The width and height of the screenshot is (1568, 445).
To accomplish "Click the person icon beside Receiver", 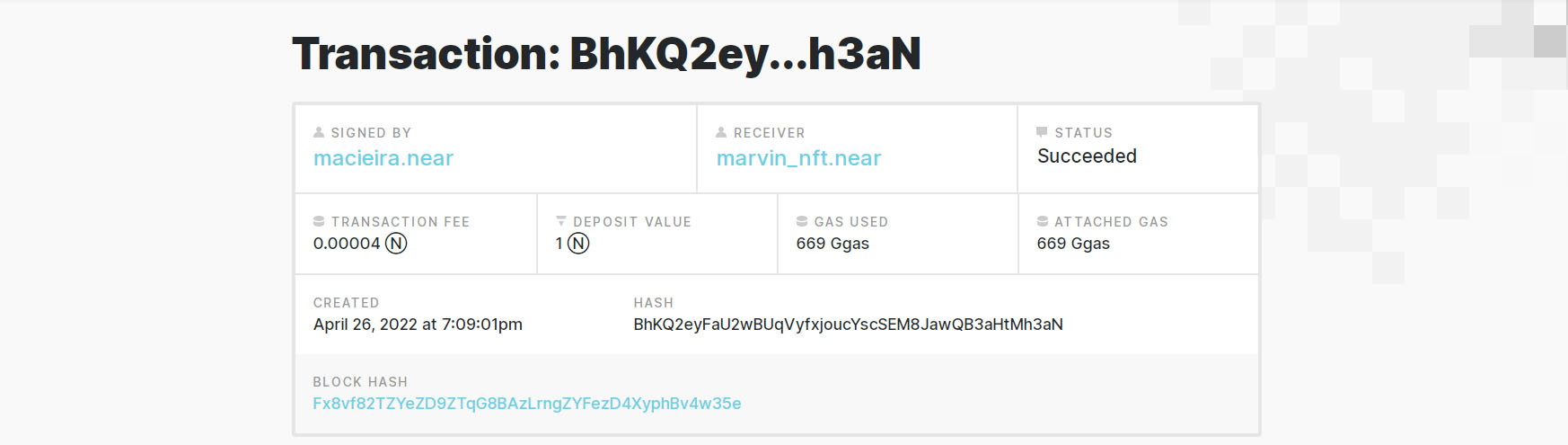I will click(x=721, y=132).
